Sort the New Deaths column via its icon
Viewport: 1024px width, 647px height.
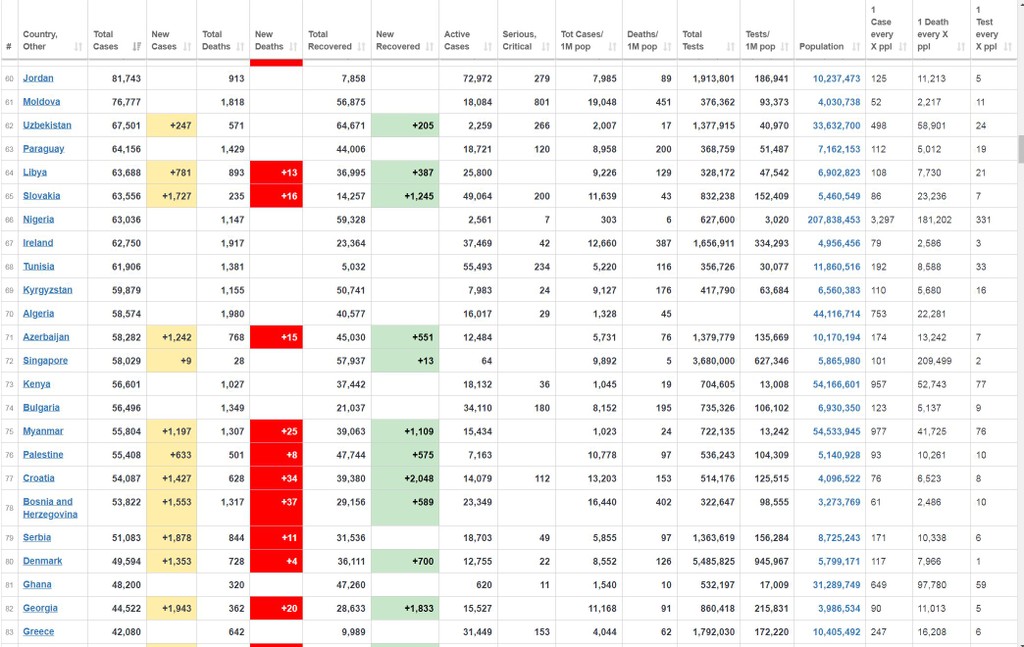tap(293, 46)
